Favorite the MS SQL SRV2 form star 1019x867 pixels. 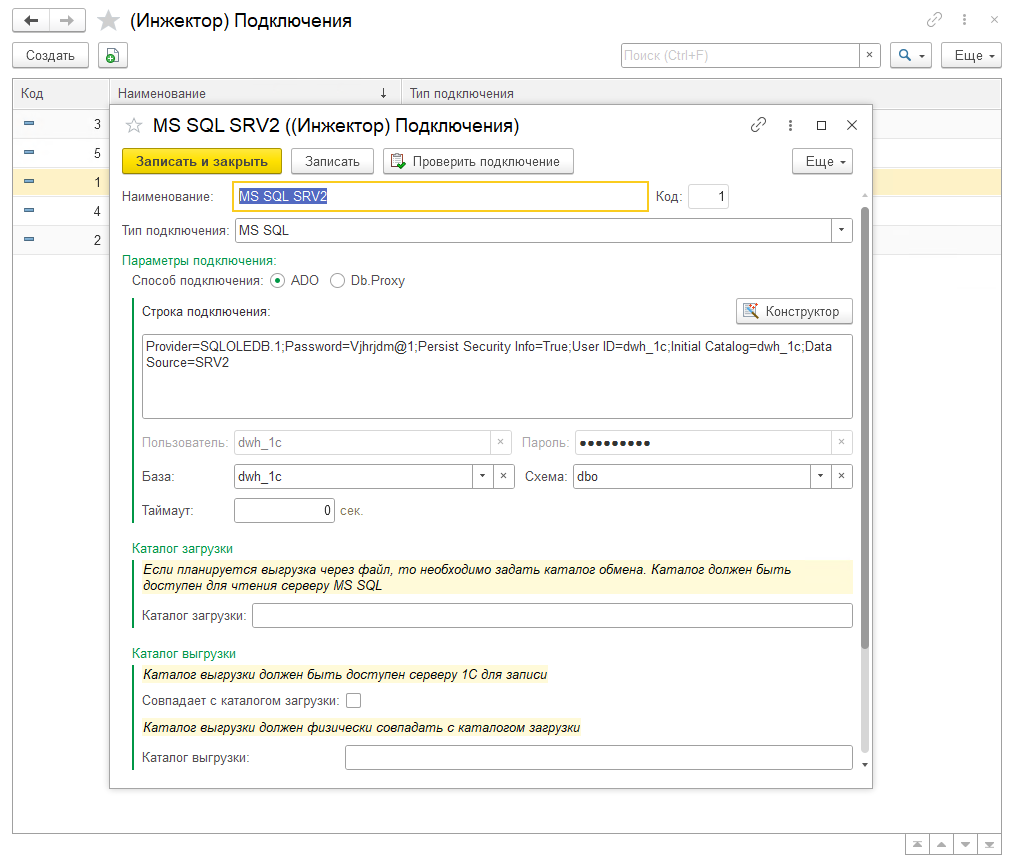pyautogui.click(x=134, y=125)
